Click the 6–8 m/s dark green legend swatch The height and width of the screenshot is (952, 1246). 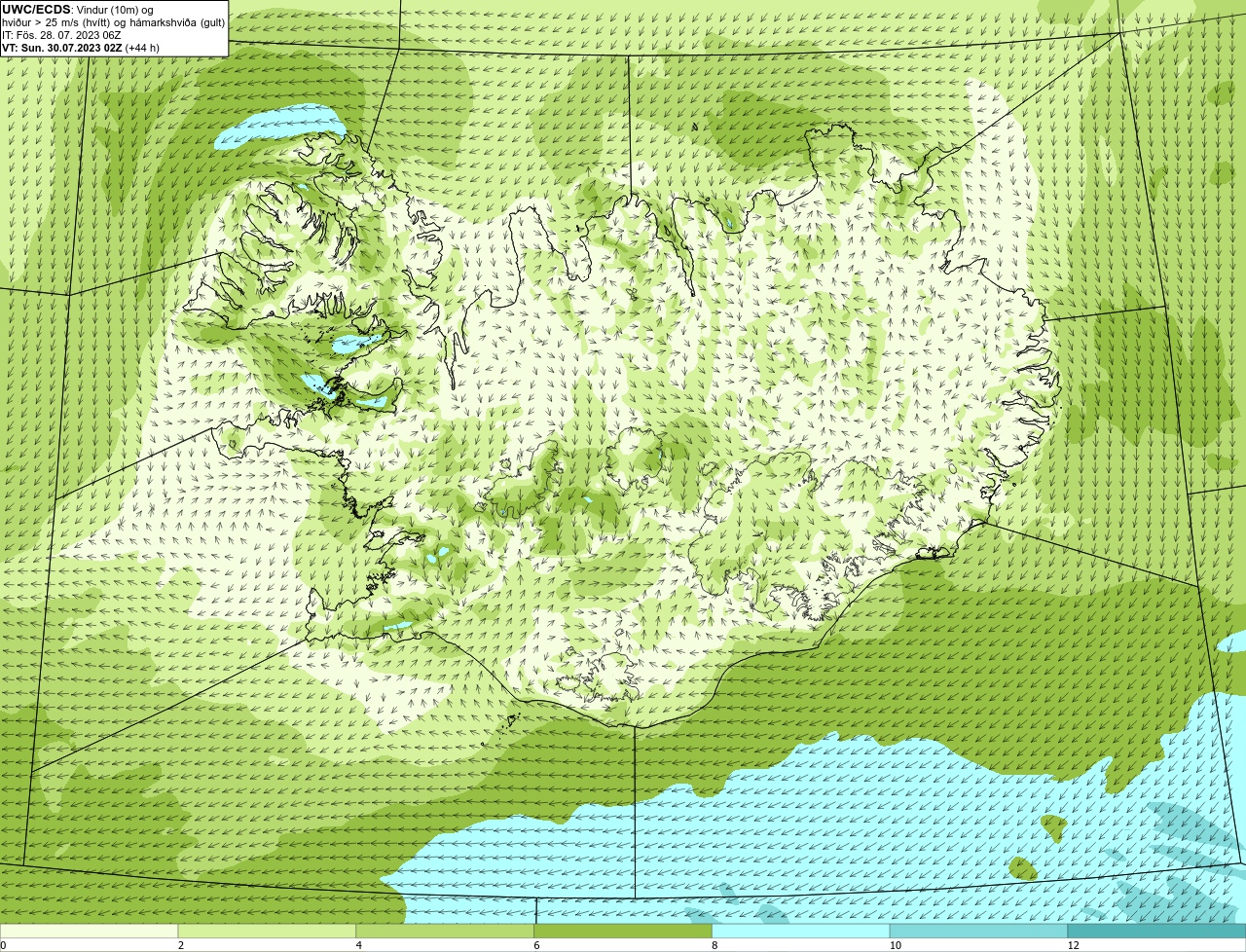pyautogui.click(x=623, y=932)
